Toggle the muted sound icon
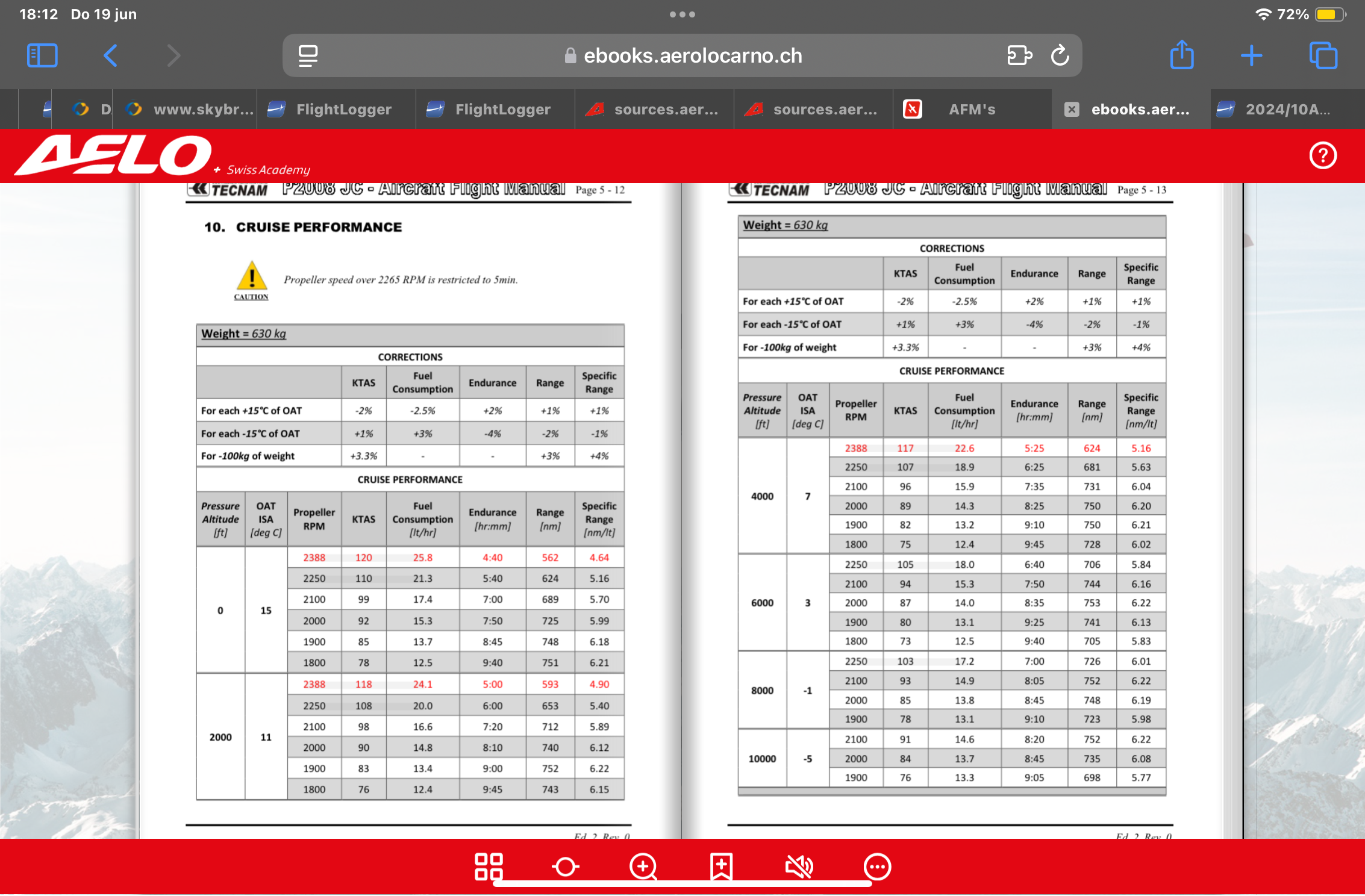1365x896 pixels. (x=799, y=866)
